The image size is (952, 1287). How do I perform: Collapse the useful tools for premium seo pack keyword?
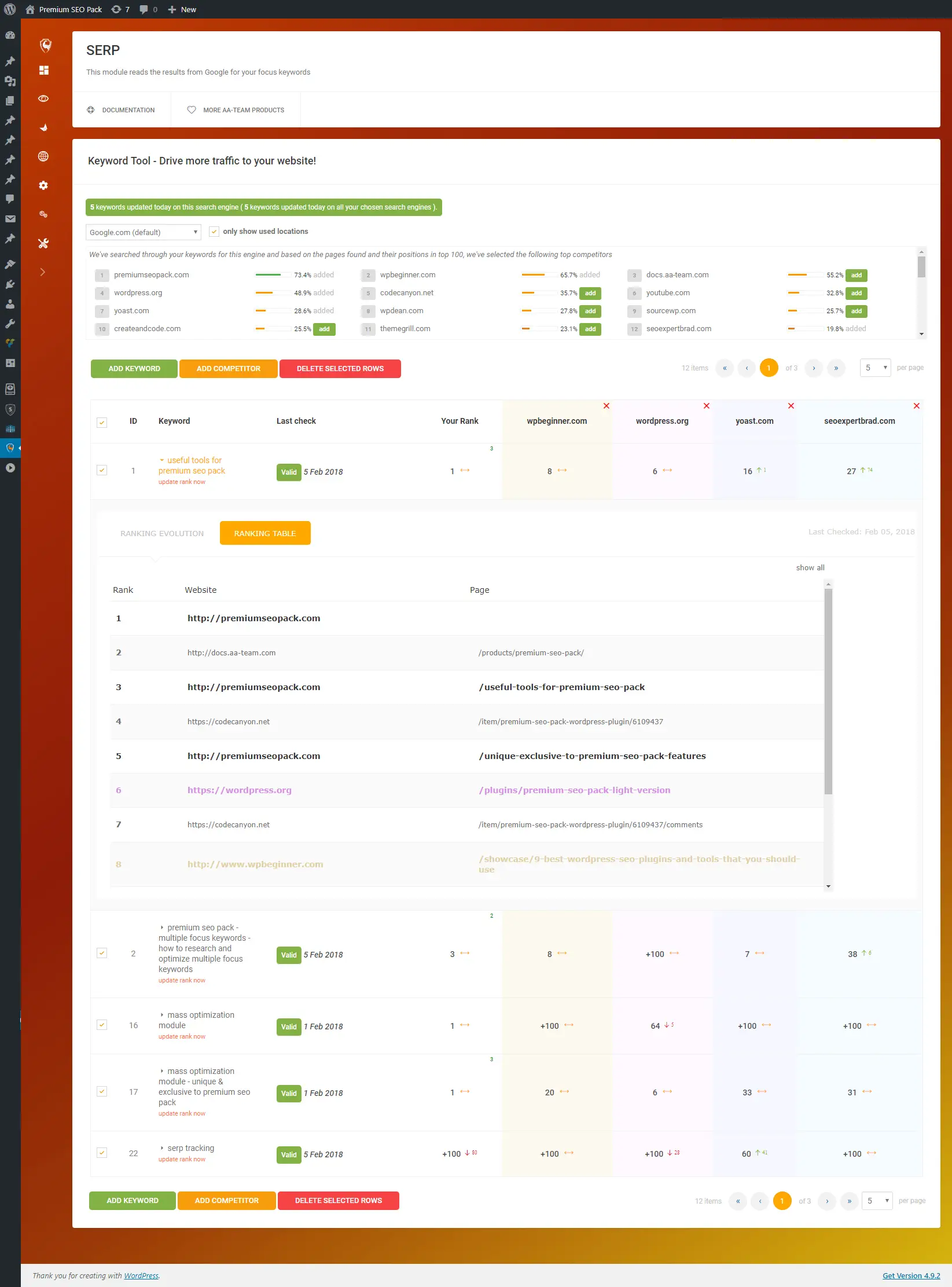point(162,460)
